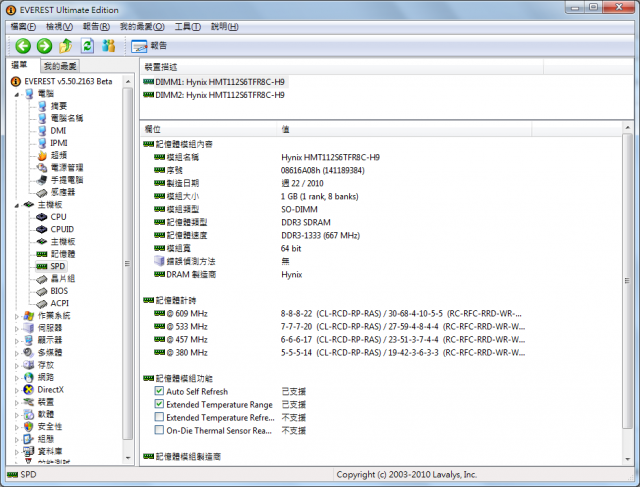
Task: Open the 報告 report toolbar button
Action: 149,46
